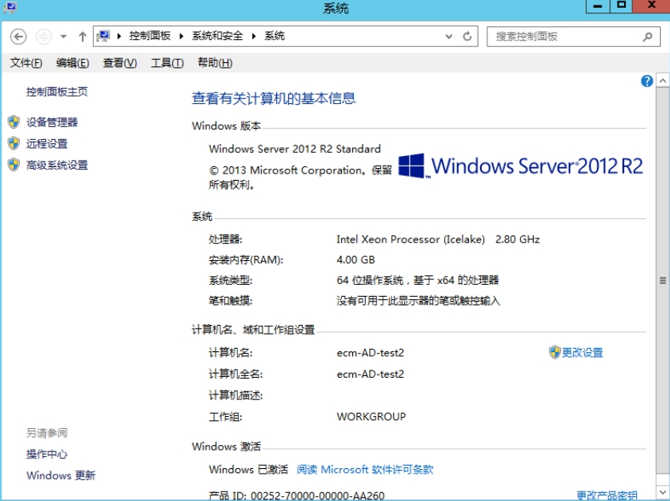
Task: Open 远程设置 link
Action: click(x=47, y=144)
